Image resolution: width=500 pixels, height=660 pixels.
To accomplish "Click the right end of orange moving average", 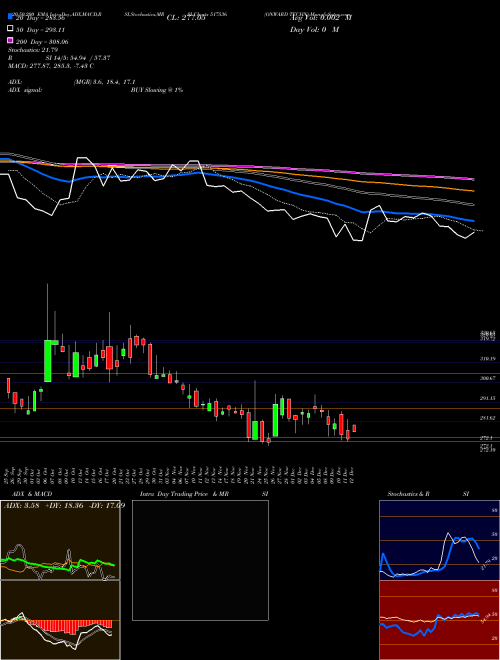I will [473, 191].
